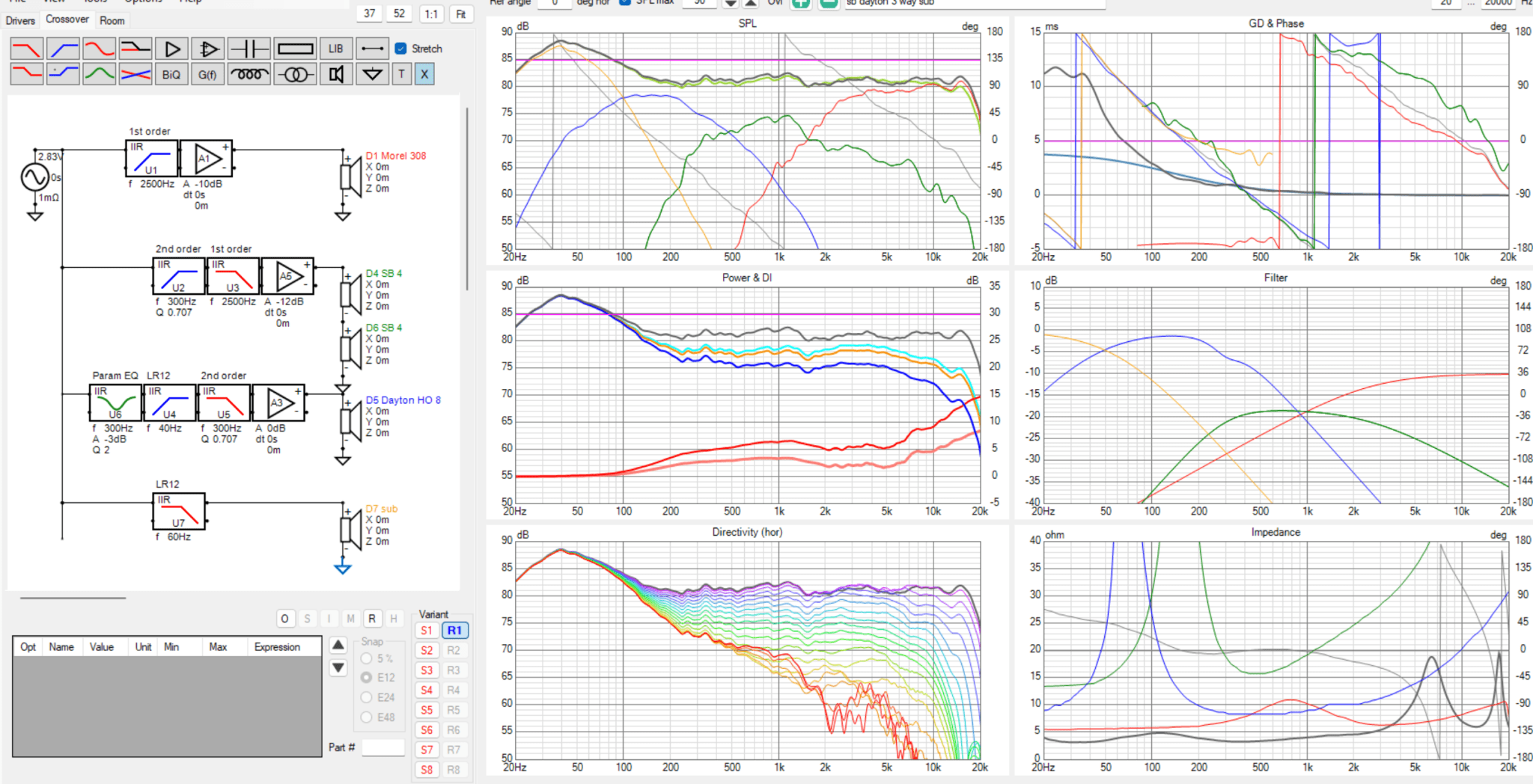Select the A1 gain block at -10dB
1533x784 pixels.
click(207, 159)
